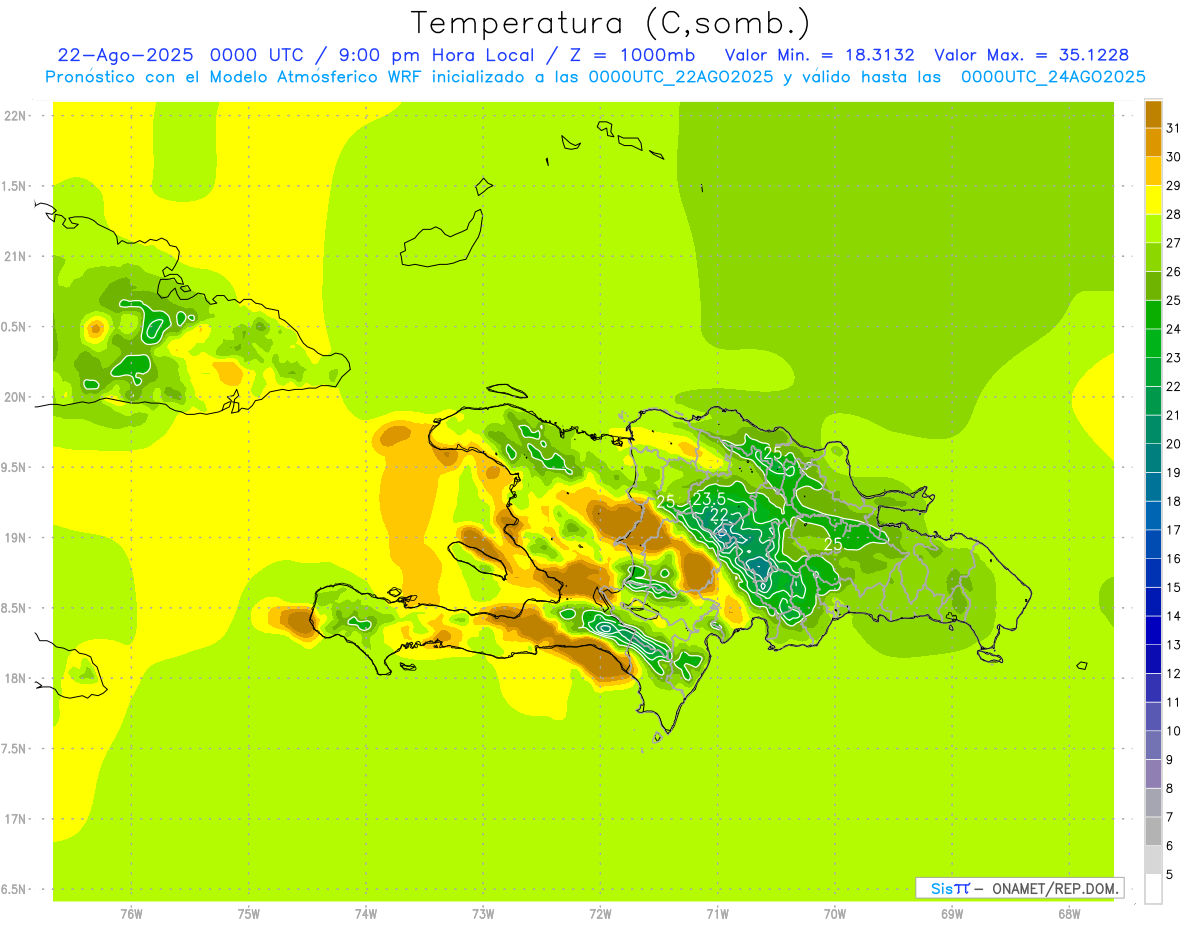This screenshot has width=1200, height=927.
Task: Click the "68W" longitude label
Action: pyautogui.click(x=1069, y=914)
